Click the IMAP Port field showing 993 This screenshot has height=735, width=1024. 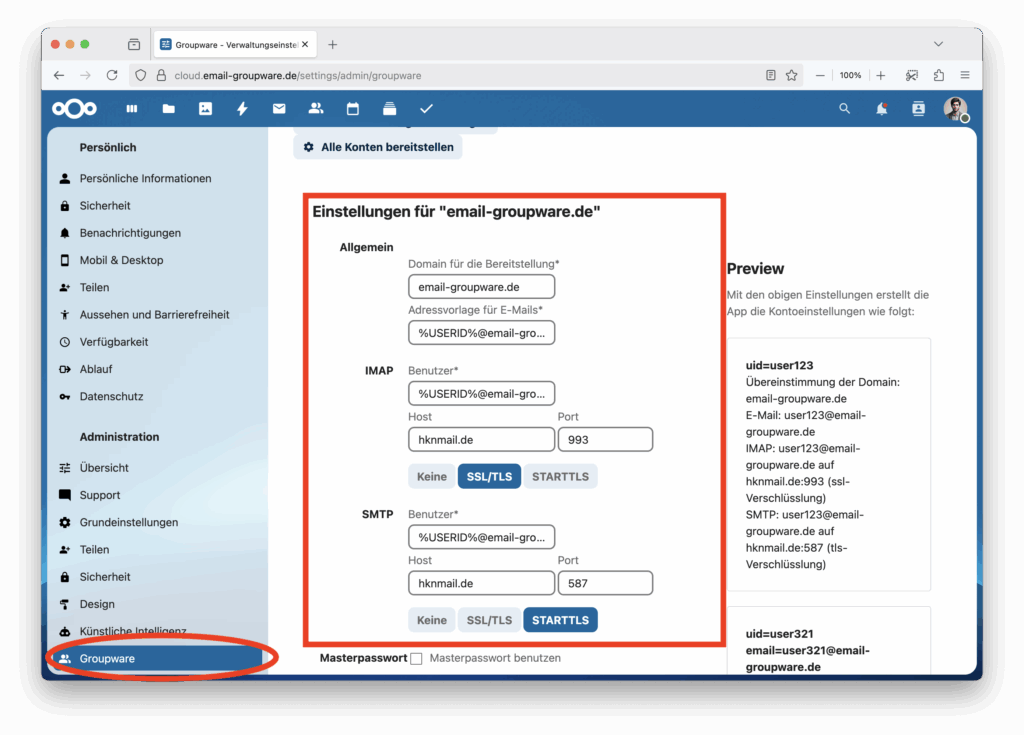tap(605, 440)
